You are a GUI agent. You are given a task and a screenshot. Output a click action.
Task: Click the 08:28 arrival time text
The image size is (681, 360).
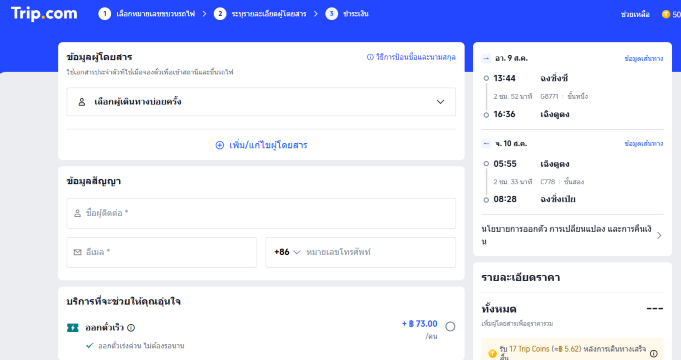coord(505,199)
